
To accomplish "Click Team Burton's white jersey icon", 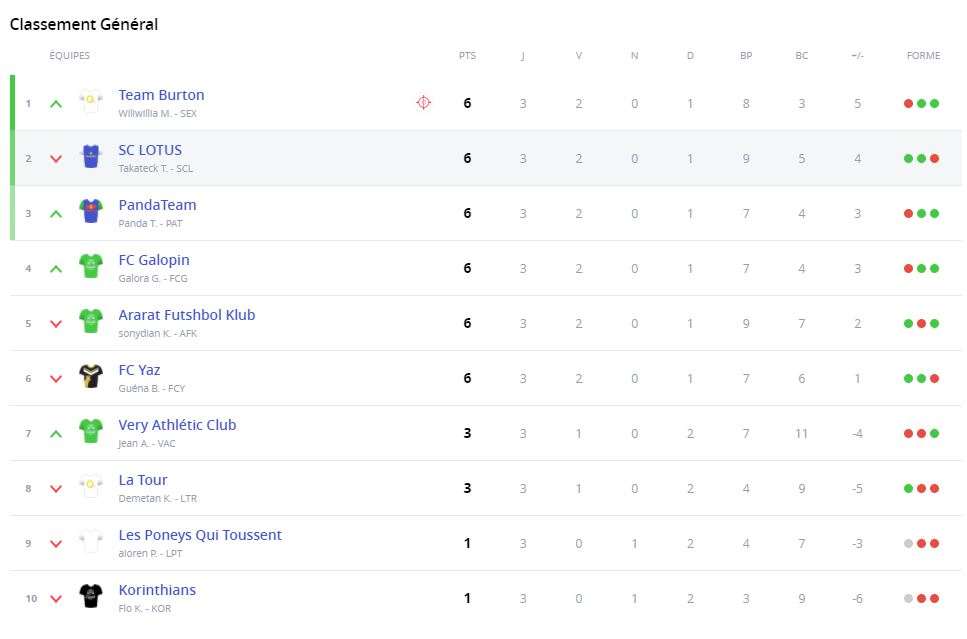I will (x=91, y=102).
